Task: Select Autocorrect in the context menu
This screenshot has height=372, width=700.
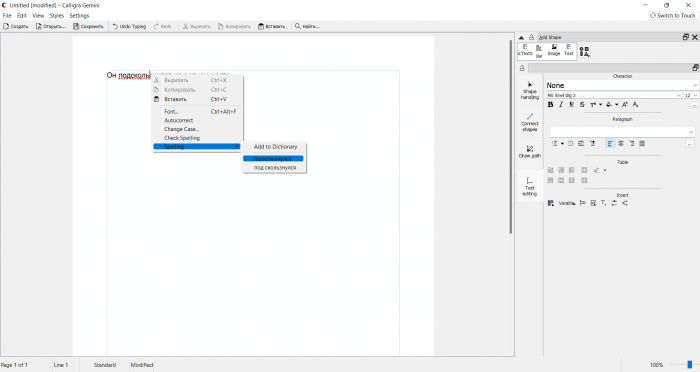Action: point(198,121)
